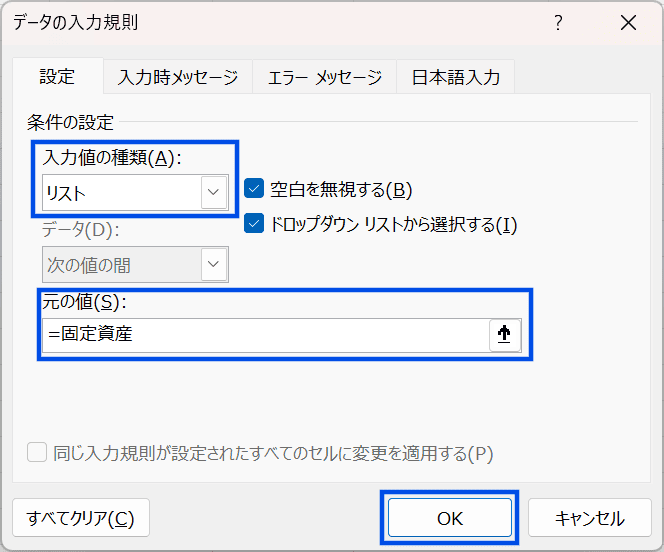This screenshot has height=552, width=664.
Task: Switch to the エラー メッセージ tab
Action: pos(324,77)
